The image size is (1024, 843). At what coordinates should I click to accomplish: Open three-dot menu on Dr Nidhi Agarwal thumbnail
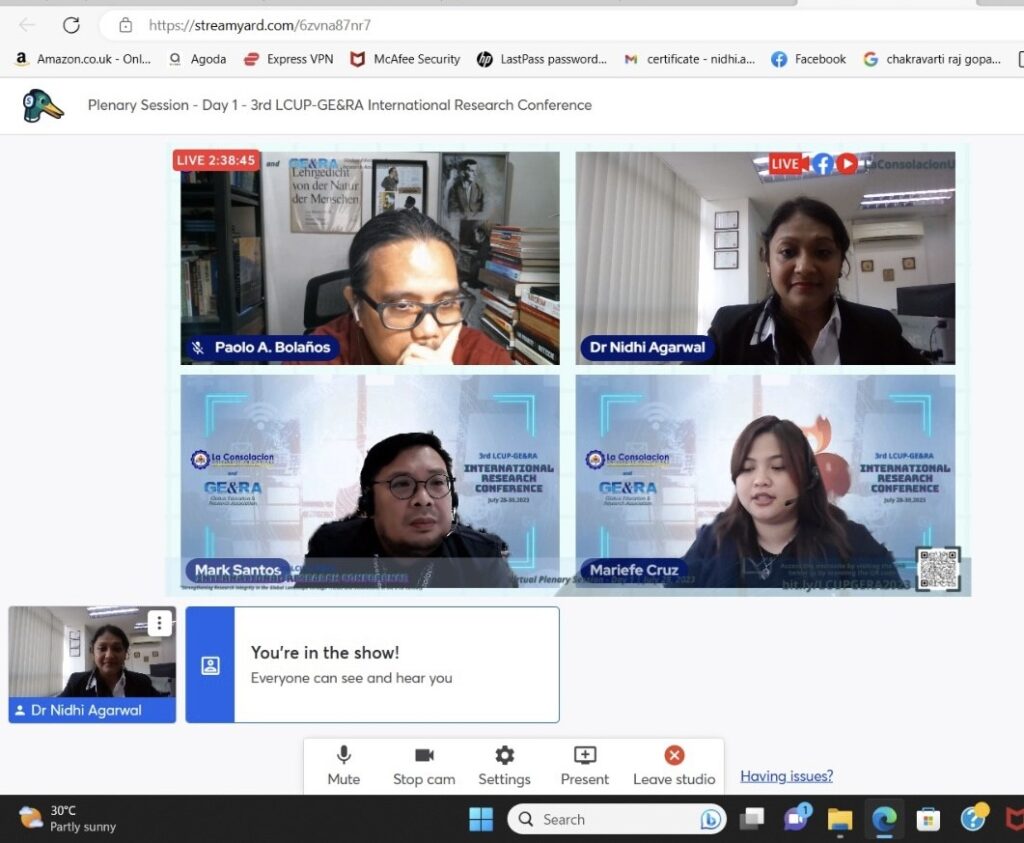coord(160,623)
